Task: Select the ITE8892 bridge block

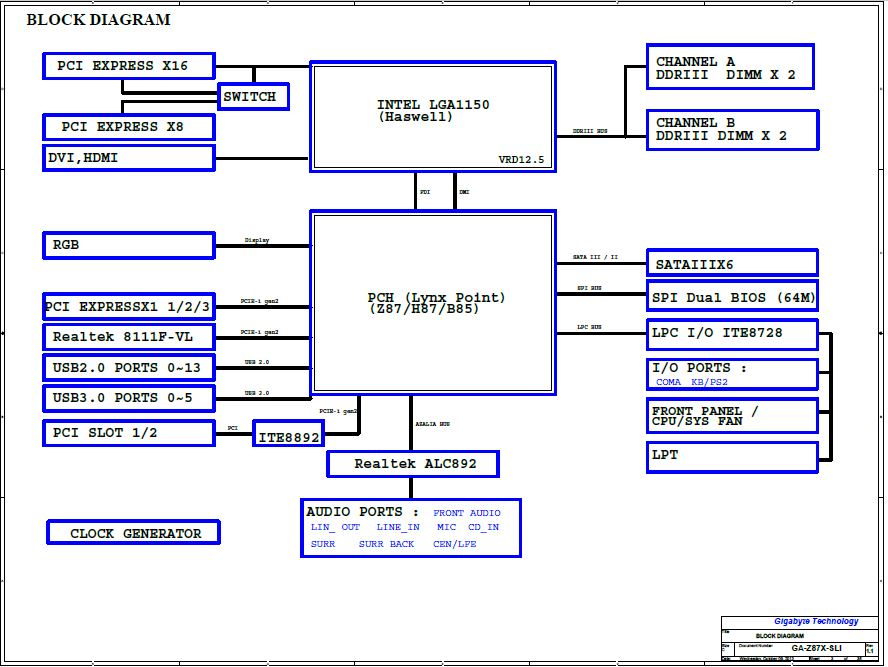Action: (x=289, y=438)
